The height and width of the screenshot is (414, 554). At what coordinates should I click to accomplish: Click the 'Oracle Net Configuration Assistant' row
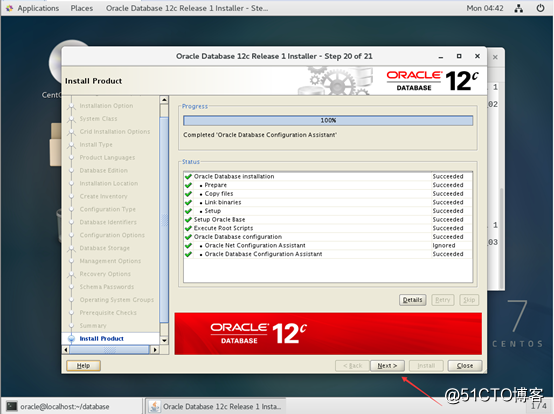click(x=328, y=245)
